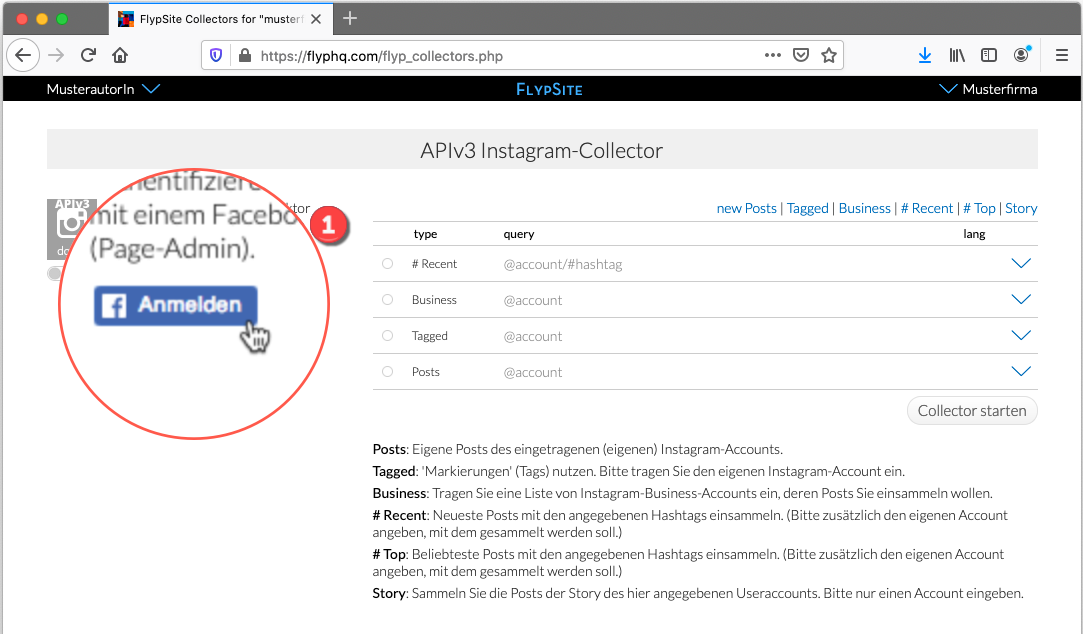Click the lang column header
This screenshot has width=1083, height=634.
click(974, 234)
